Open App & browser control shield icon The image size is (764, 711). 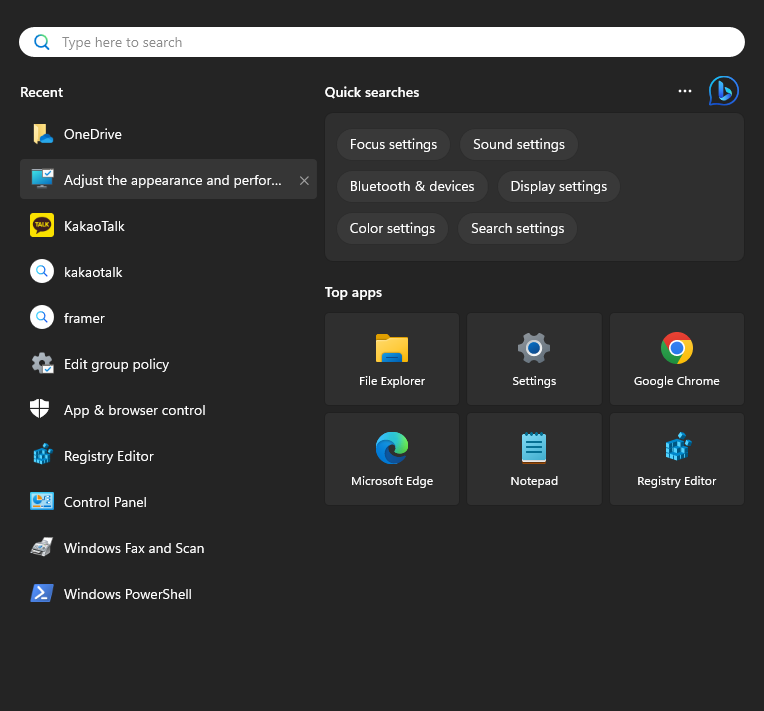(39, 408)
